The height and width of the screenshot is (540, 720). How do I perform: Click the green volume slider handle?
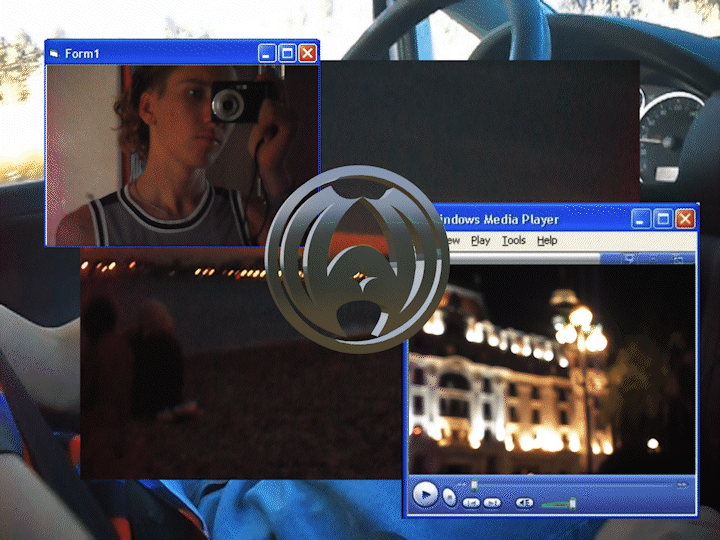click(x=573, y=504)
